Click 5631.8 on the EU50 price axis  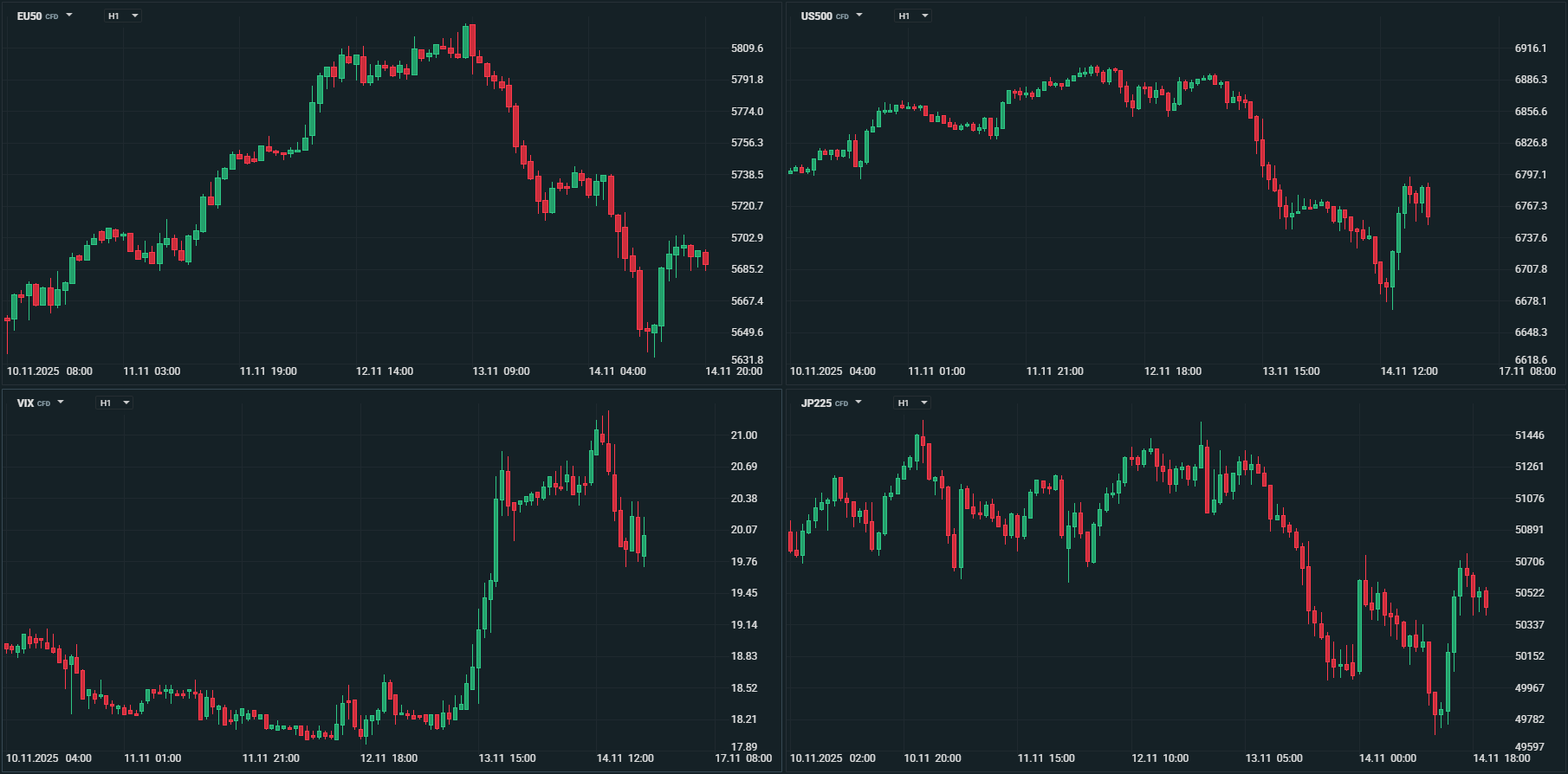747,360
